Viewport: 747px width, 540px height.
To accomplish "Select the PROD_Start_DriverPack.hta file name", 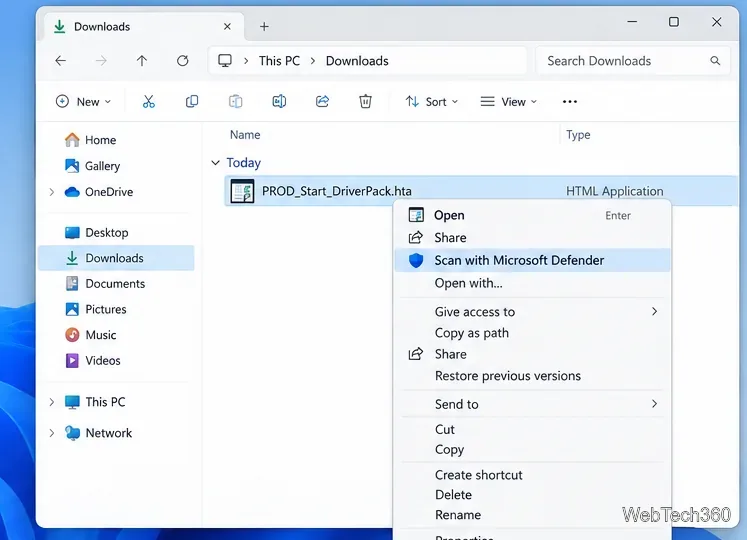I will point(336,191).
